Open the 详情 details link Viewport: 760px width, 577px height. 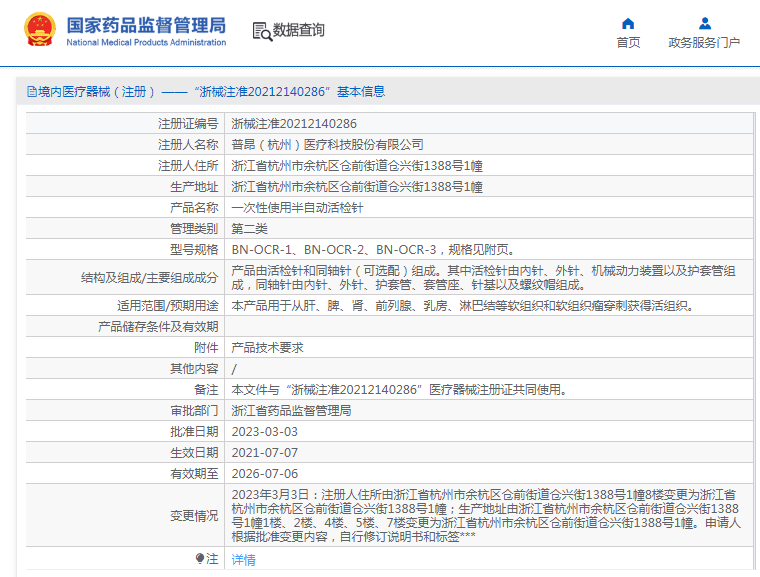point(243,560)
